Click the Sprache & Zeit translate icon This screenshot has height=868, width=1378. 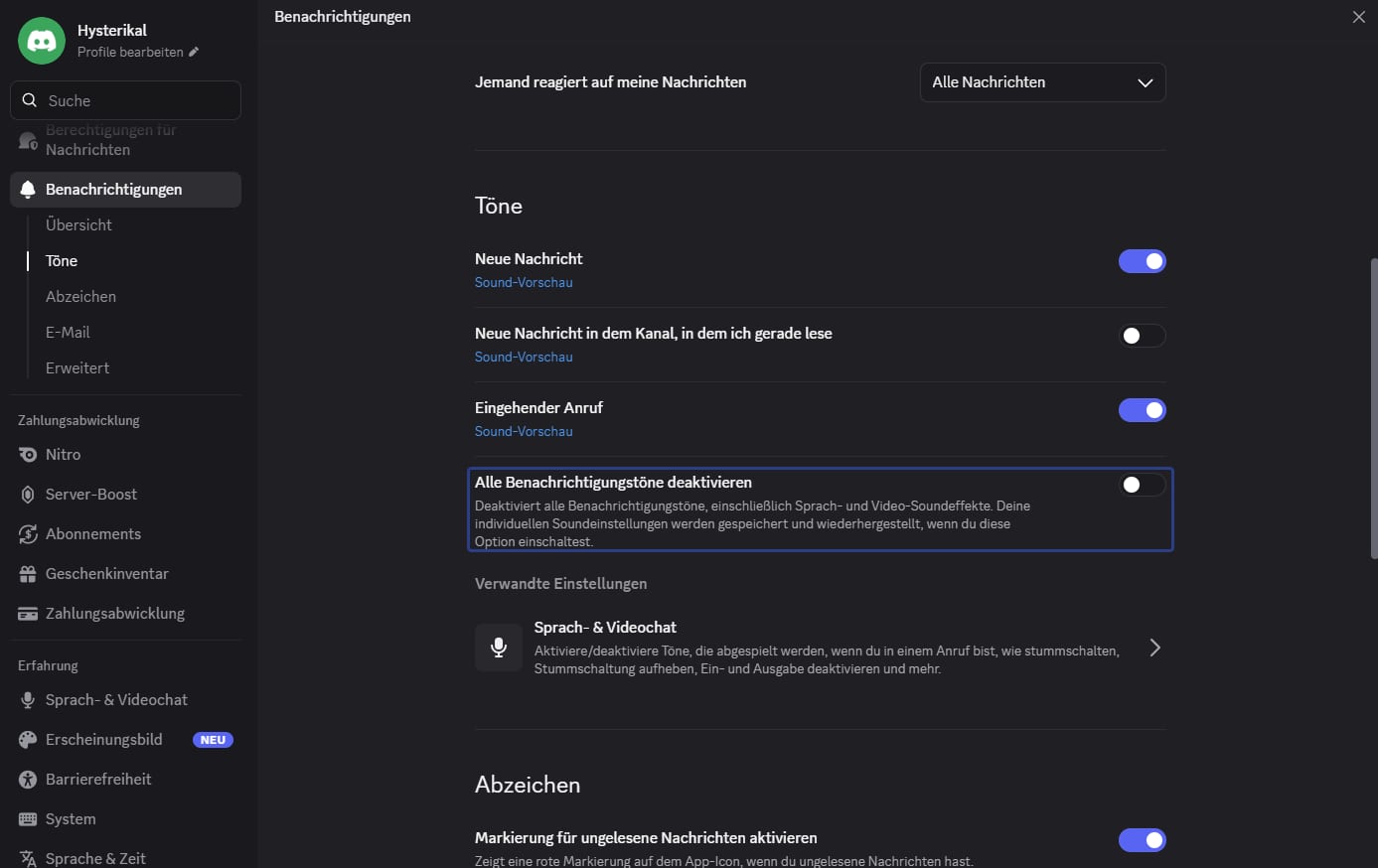pos(28,859)
